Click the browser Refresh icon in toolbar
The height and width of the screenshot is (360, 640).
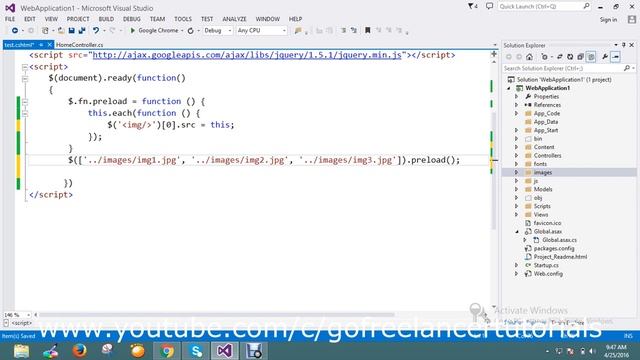coord(191,31)
